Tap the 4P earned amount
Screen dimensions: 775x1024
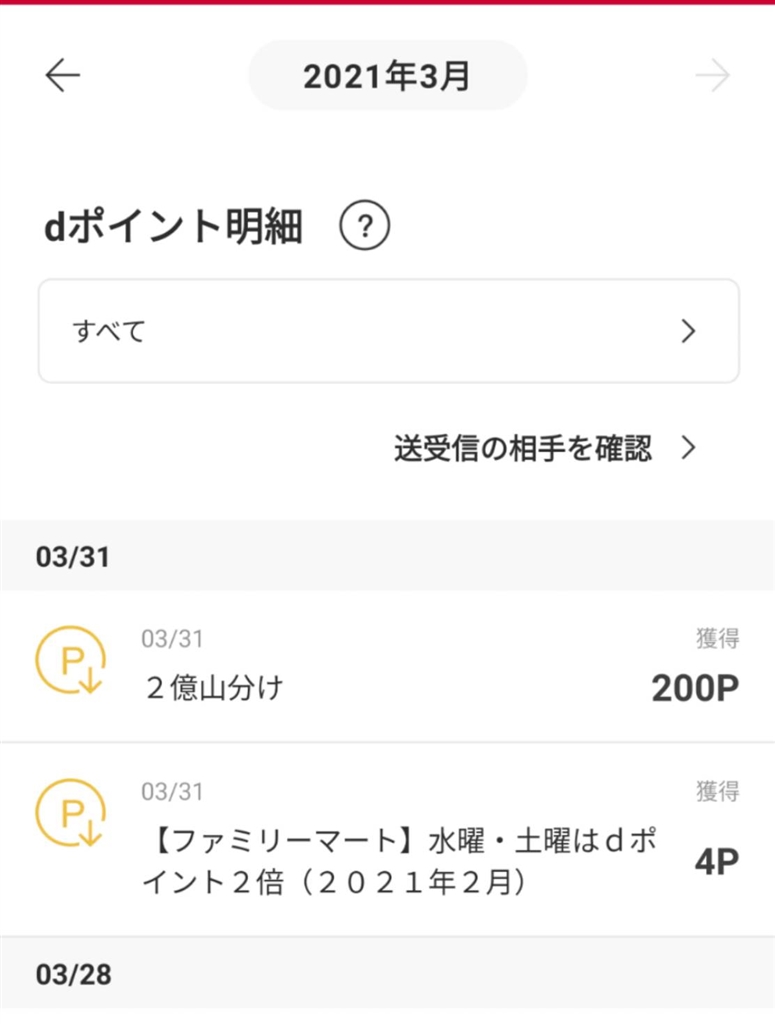tap(716, 862)
